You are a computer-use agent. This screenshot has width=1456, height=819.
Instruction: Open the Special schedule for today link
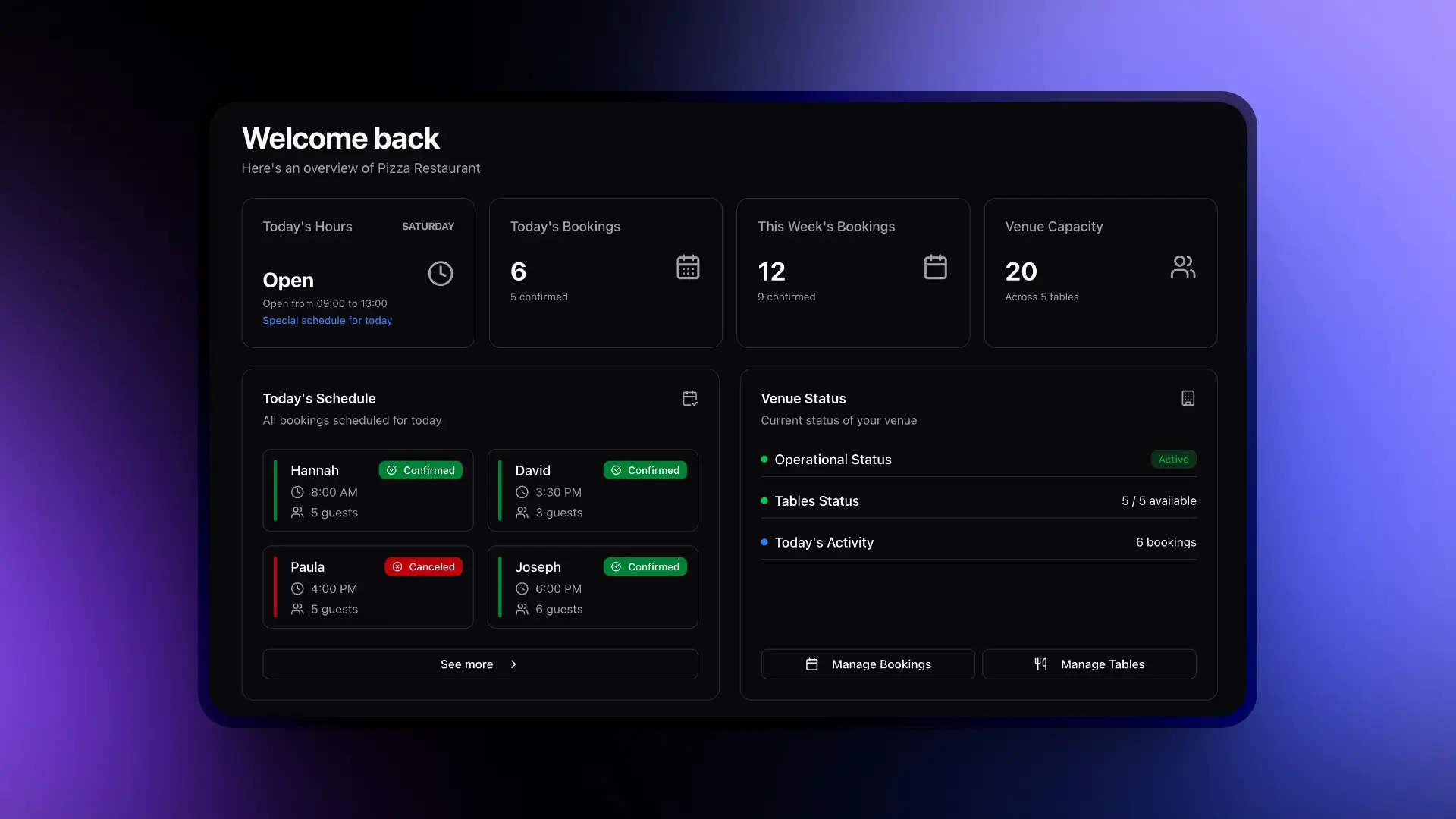click(x=328, y=320)
